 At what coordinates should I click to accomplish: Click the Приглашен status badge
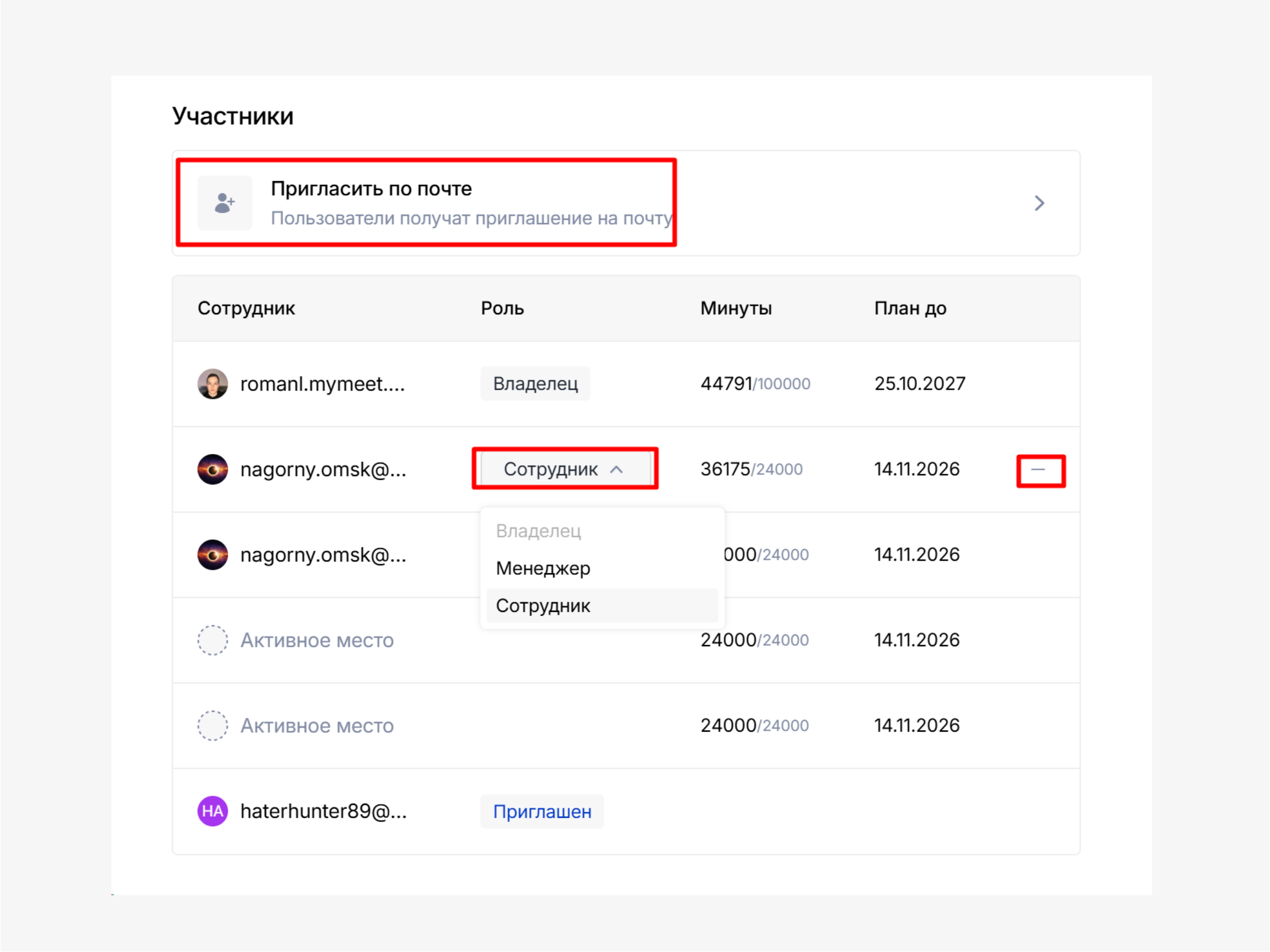tap(542, 812)
